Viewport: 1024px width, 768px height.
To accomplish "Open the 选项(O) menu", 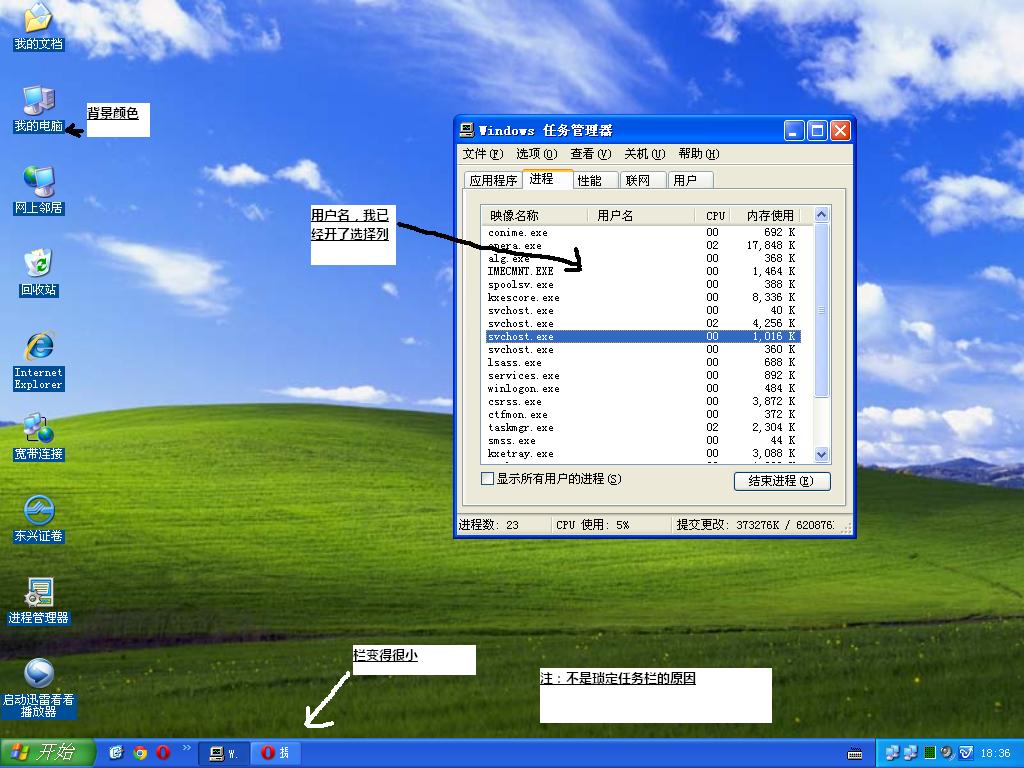I will tap(537, 153).
